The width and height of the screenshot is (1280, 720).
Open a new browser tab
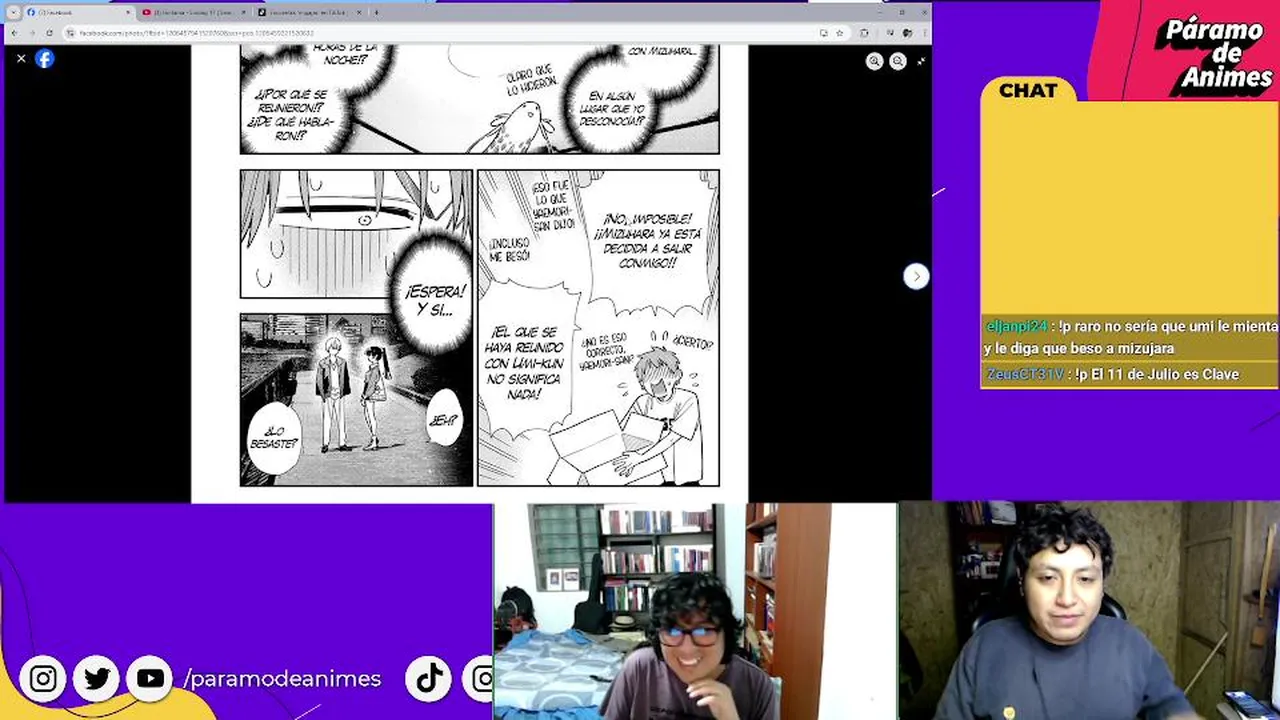coord(376,13)
